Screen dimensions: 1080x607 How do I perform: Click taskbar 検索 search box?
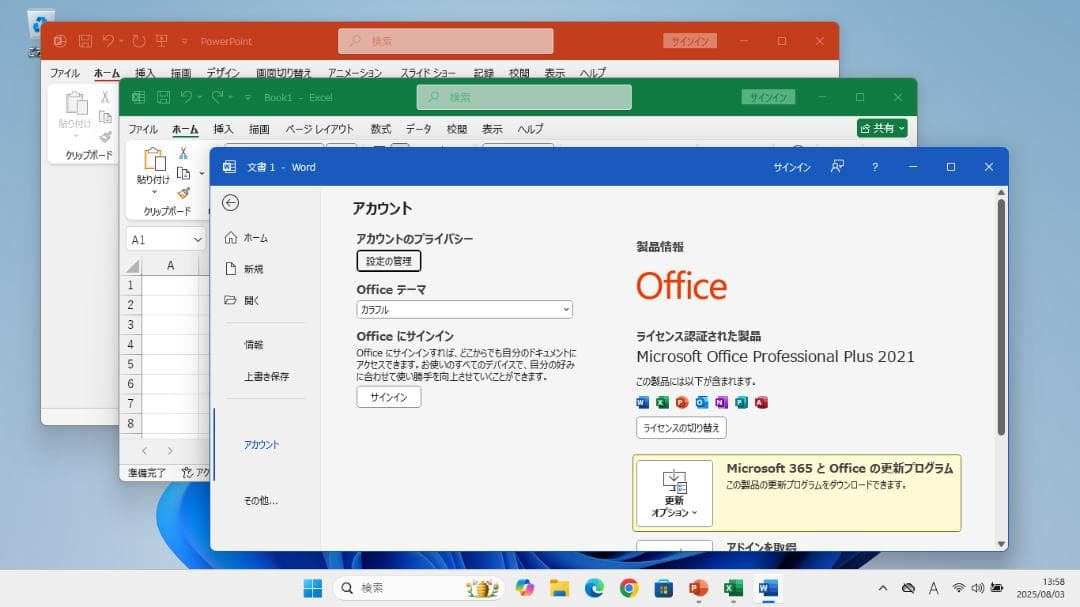pyautogui.click(x=418, y=588)
